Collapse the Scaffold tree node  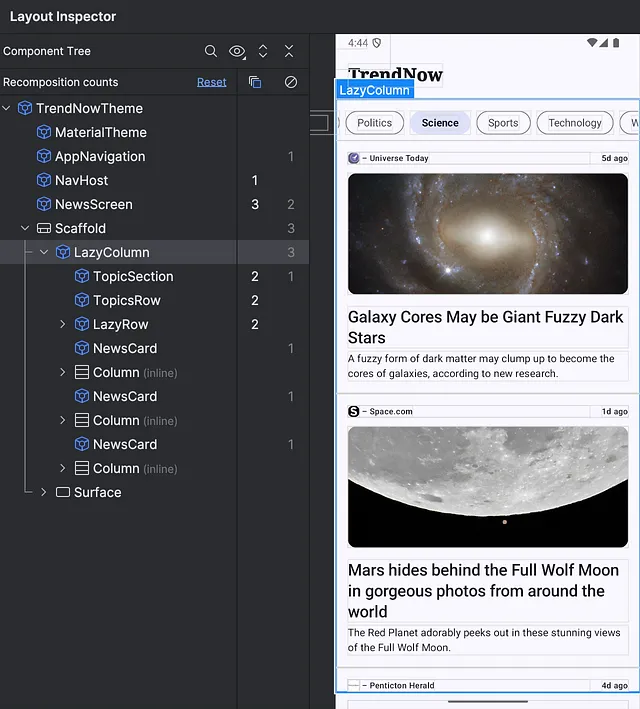[x=25, y=228]
